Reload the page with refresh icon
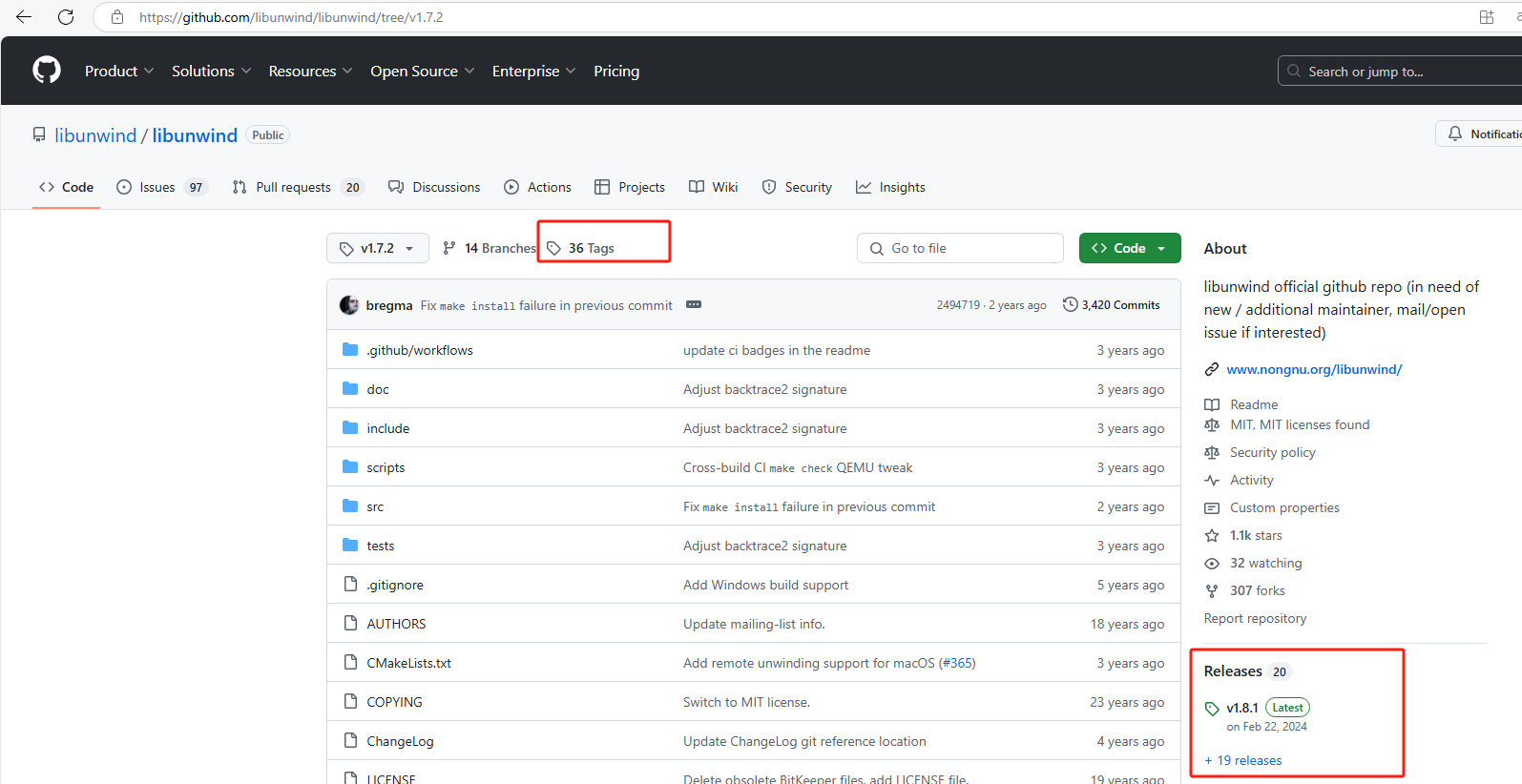 pos(66,17)
